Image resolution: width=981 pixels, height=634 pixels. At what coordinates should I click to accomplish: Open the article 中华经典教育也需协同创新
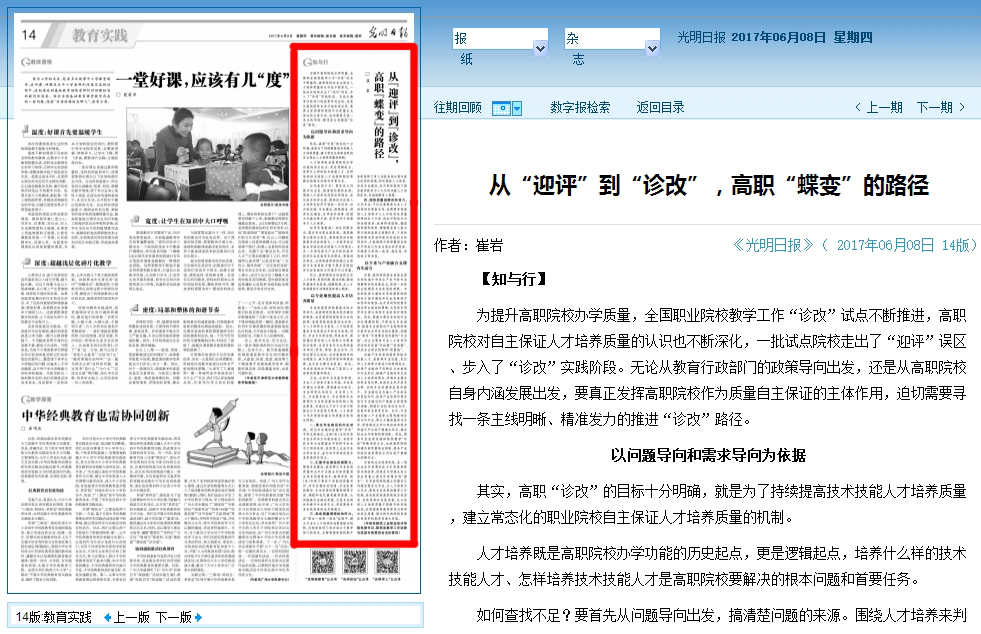coord(95,414)
